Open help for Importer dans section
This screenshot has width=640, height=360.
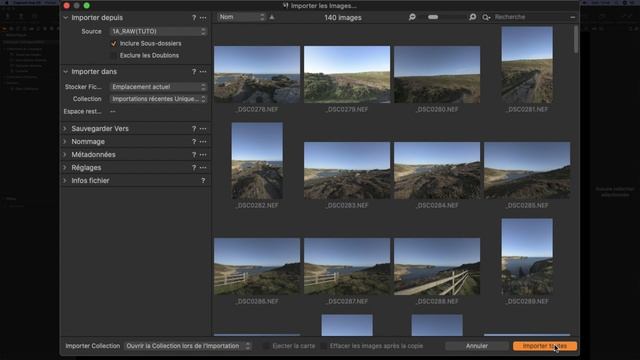[194, 72]
